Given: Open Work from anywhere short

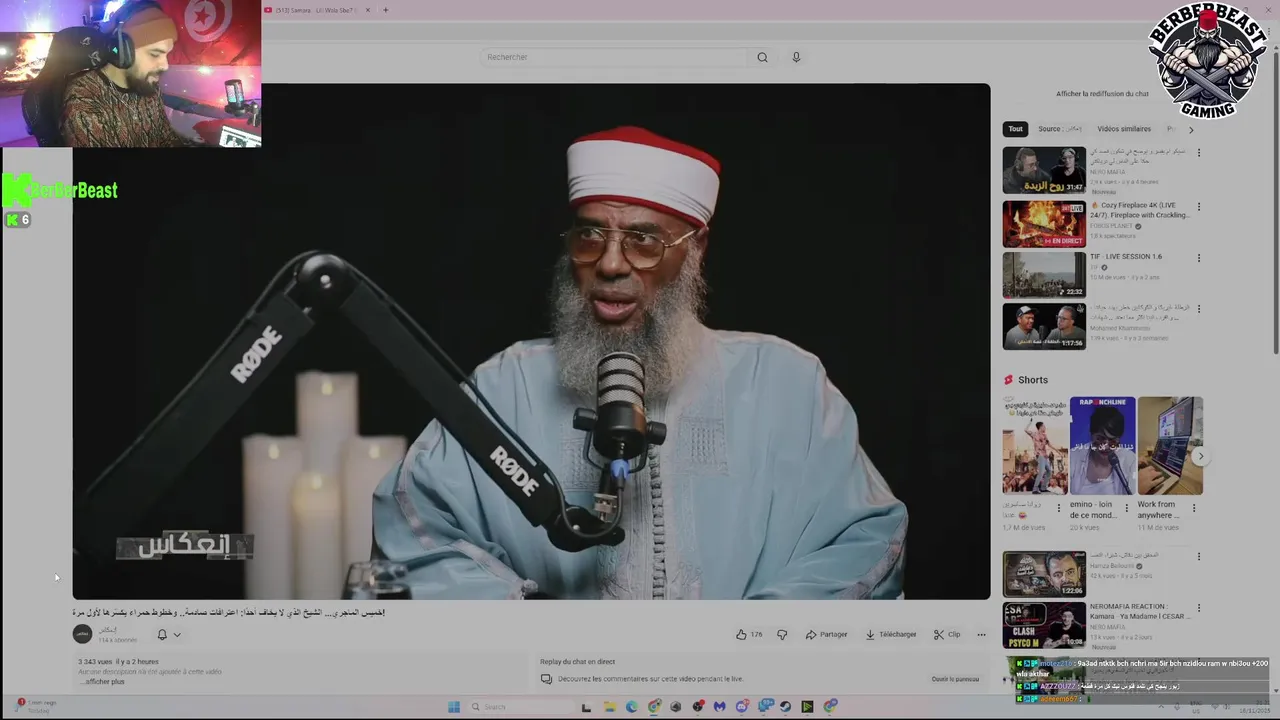Looking at the screenshot, I should click(1170, 446).
